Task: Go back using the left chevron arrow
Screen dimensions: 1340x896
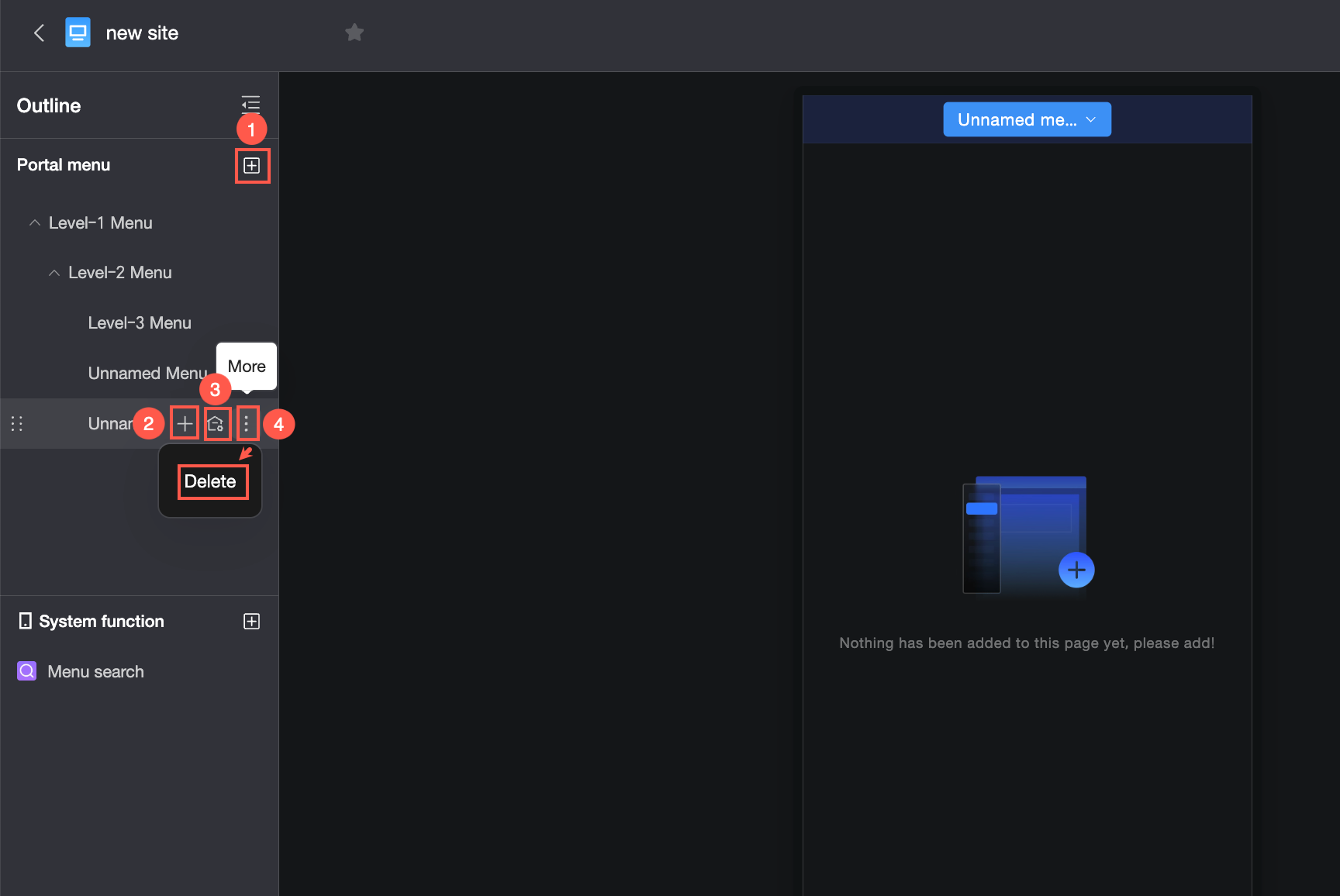Action: pyautogui.click(x=39, y=33)
